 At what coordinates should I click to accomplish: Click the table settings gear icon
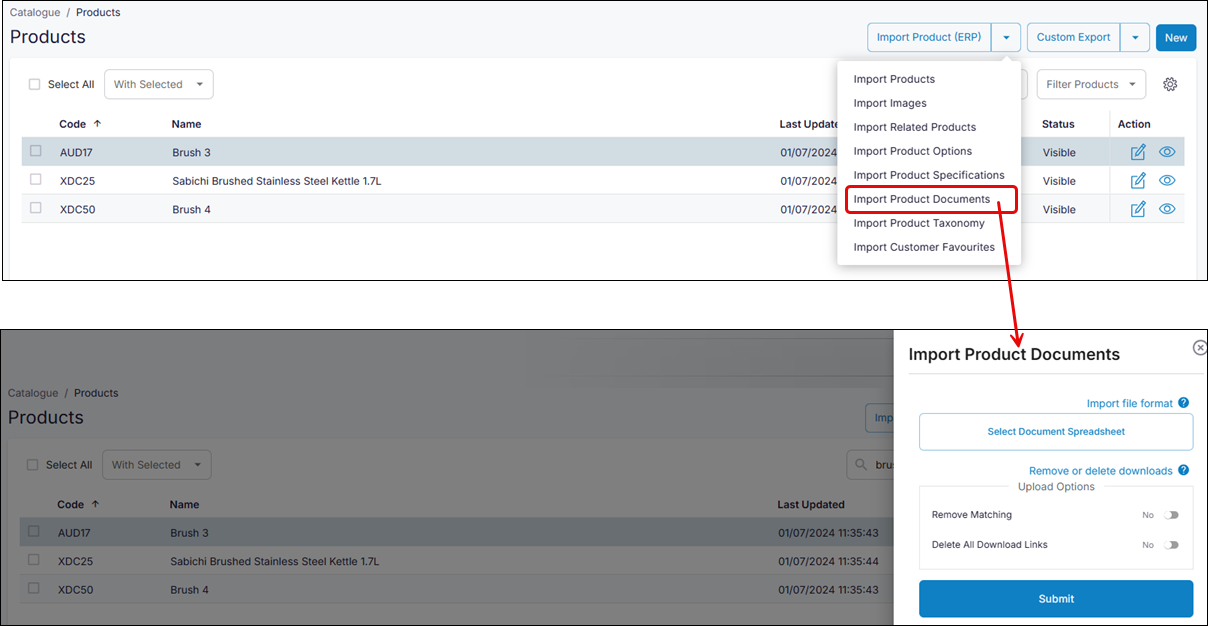[x=1170, y=85]
